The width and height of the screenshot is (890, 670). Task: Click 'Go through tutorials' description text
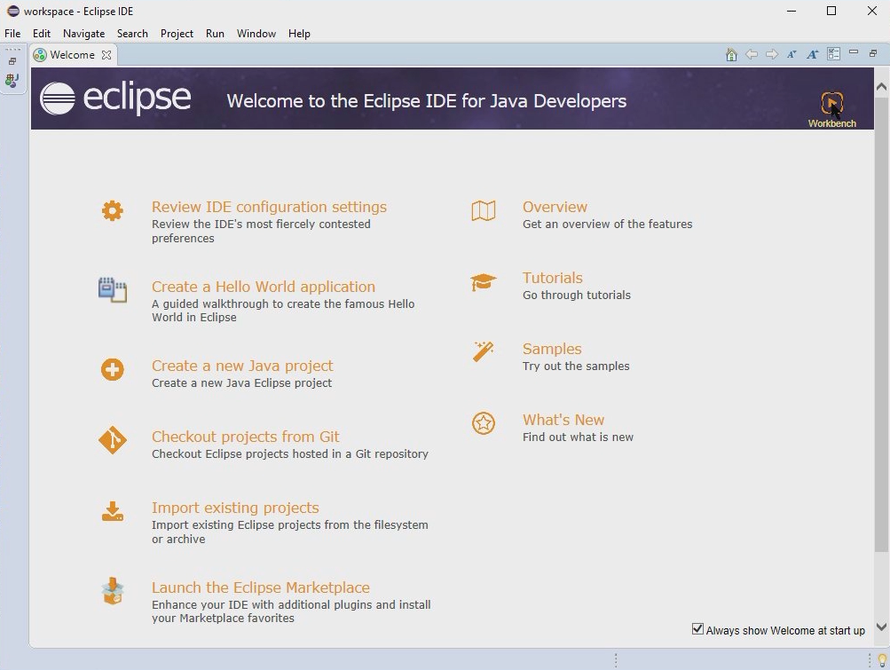click(576, 295)
